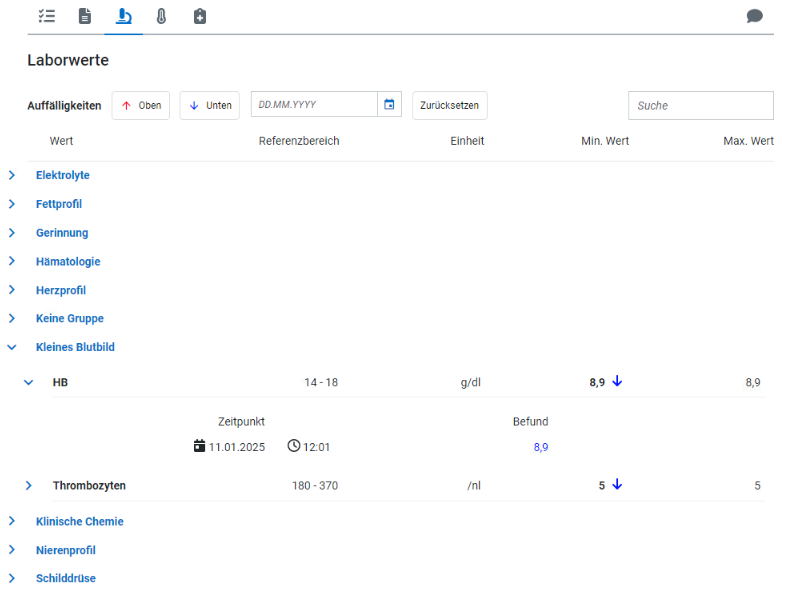Click the Gerinnung group label

click(x=62, y=233)
